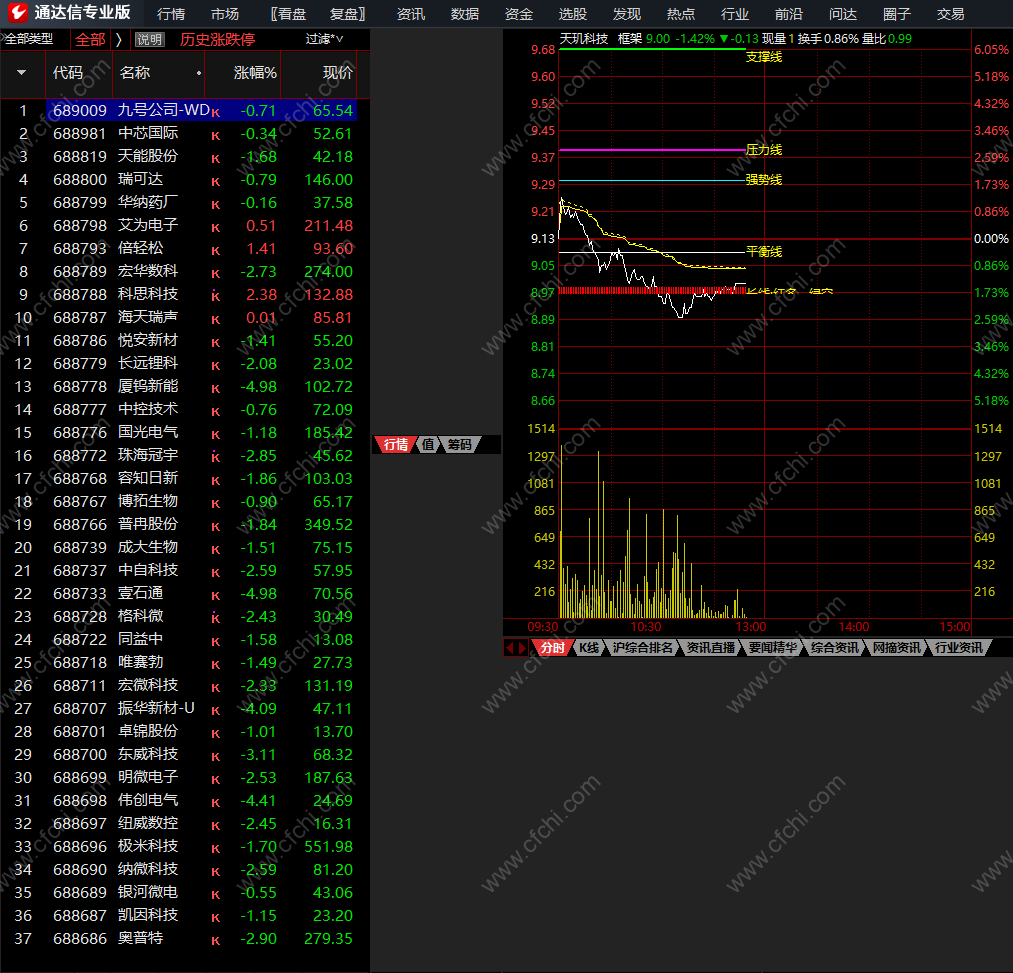1013x973 pixels.
Task: Click the K marker beside 宏华数科
Action: tap(216, 274)
